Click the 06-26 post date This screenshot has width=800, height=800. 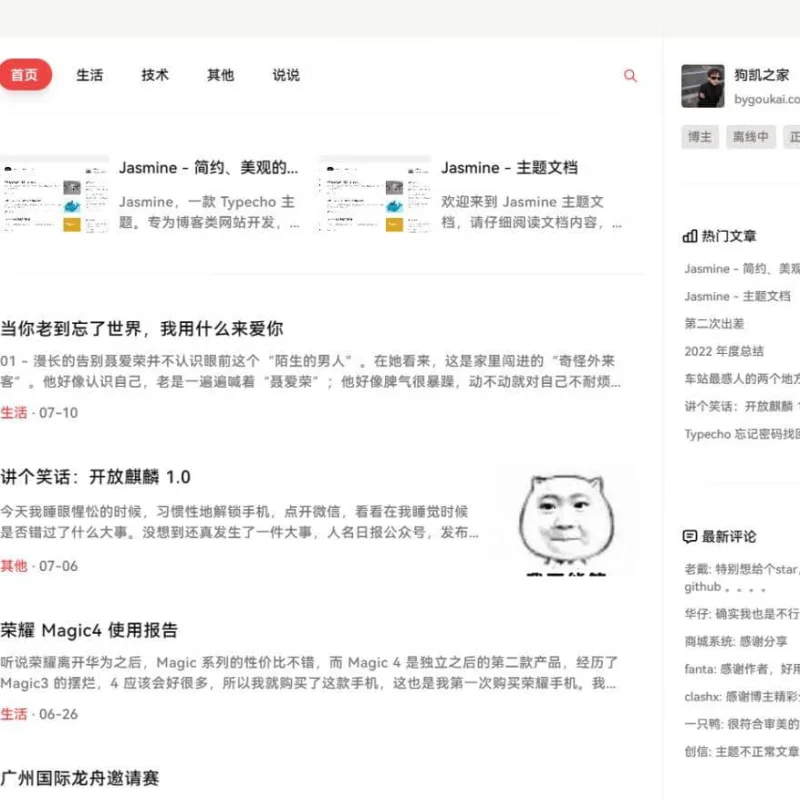[x=59, y=714]
